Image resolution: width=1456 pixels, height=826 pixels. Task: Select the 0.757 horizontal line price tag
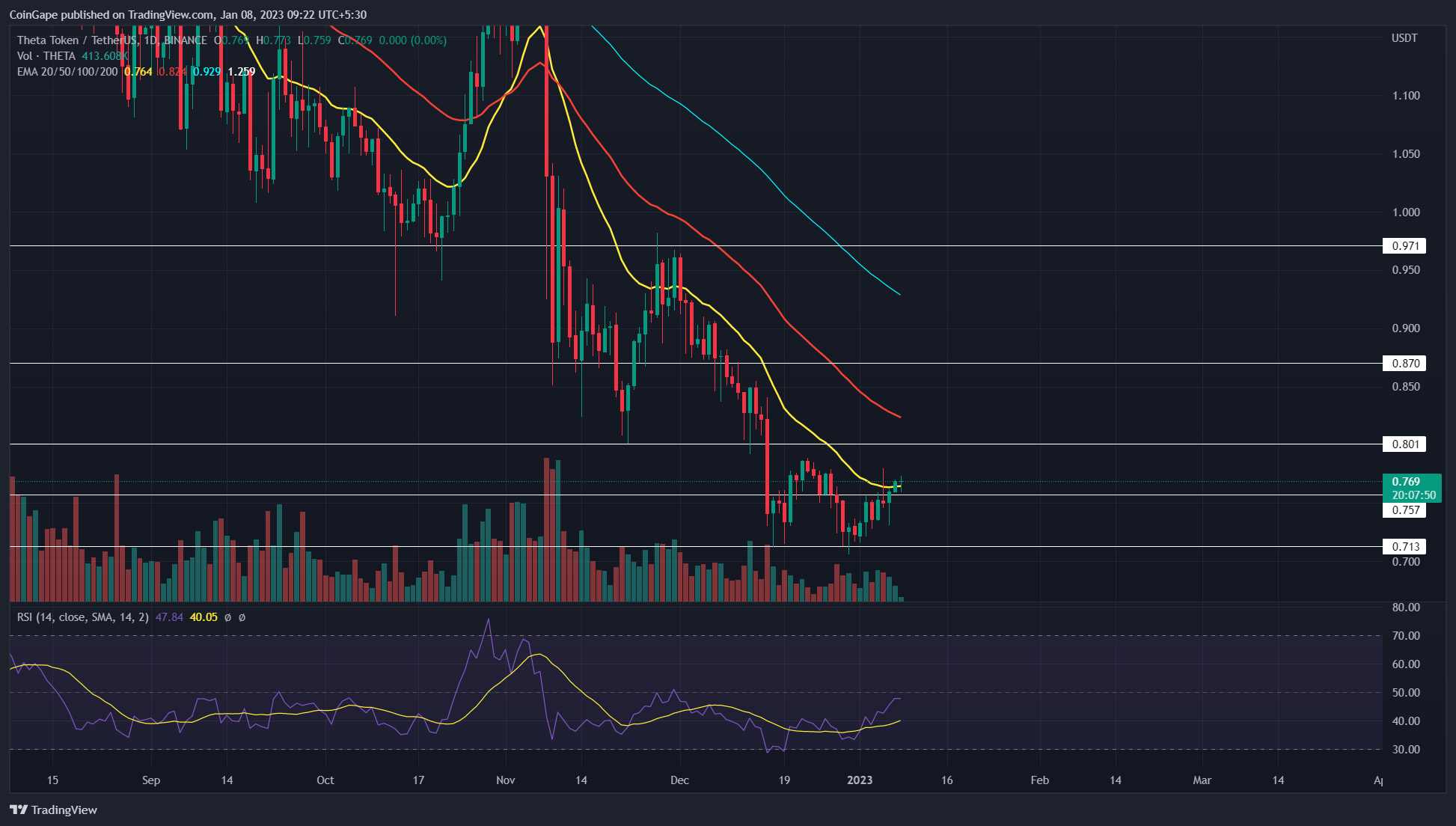(1404, 510)
